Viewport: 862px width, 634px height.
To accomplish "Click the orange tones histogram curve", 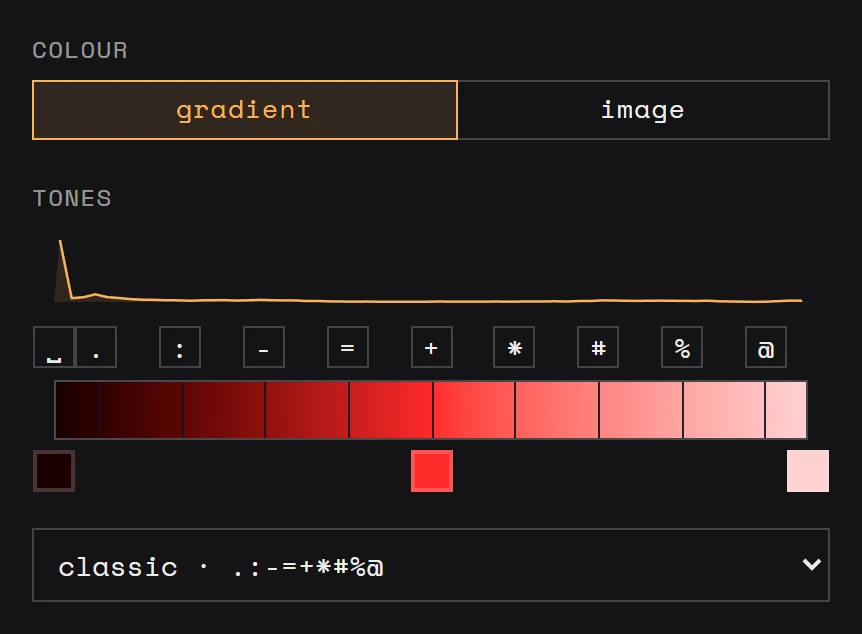I will 428,271.
